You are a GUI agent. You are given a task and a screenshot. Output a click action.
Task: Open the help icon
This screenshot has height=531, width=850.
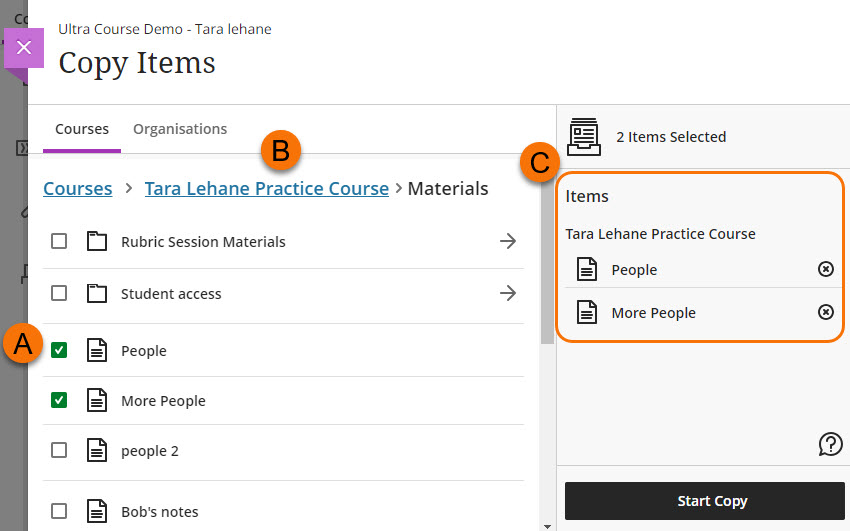[830, 444]
